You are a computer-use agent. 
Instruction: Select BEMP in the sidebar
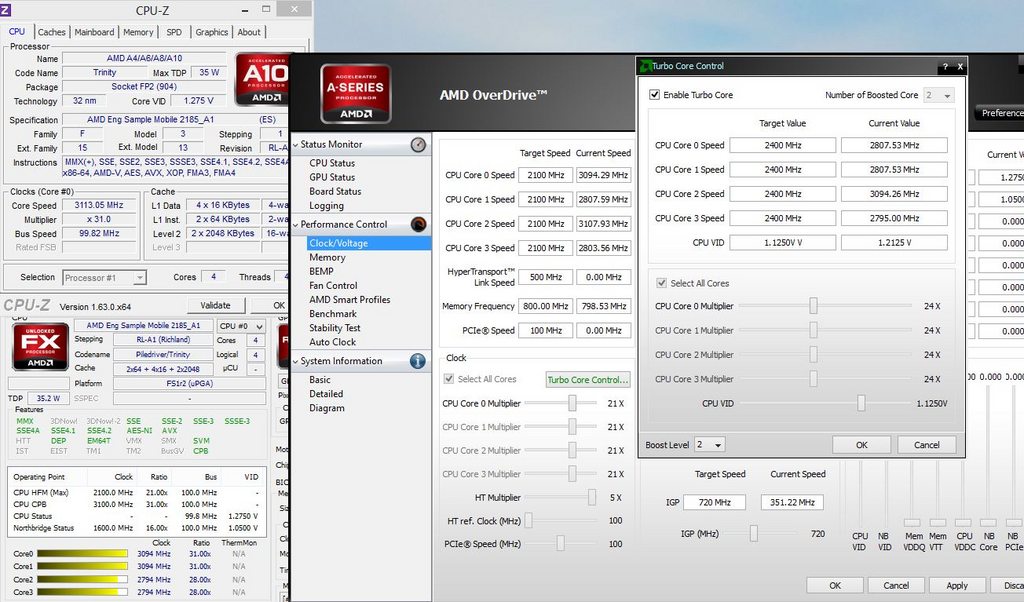(321, 272)
